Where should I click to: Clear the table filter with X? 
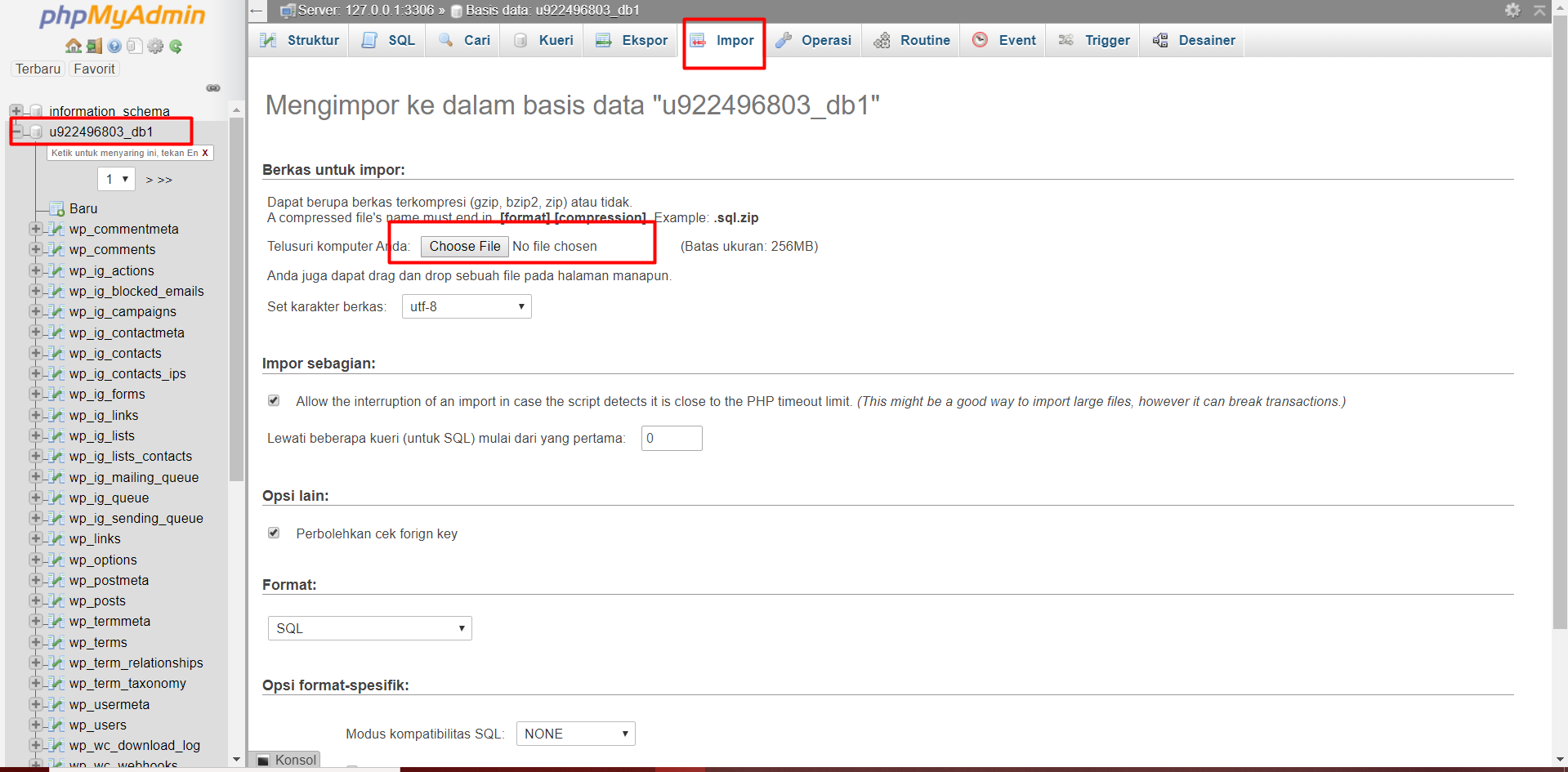click(205, 153)
